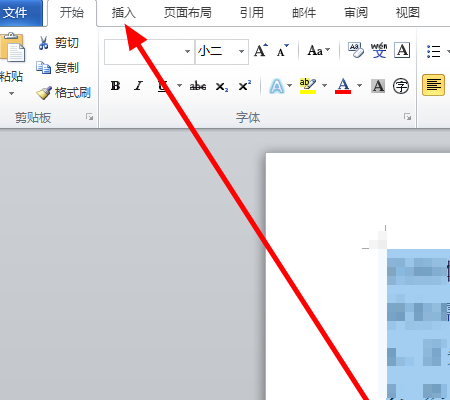This screenshot has height=400, width=450.
Task: Toggle the Align Left paragraph button
Action: (x=433, y=85)
